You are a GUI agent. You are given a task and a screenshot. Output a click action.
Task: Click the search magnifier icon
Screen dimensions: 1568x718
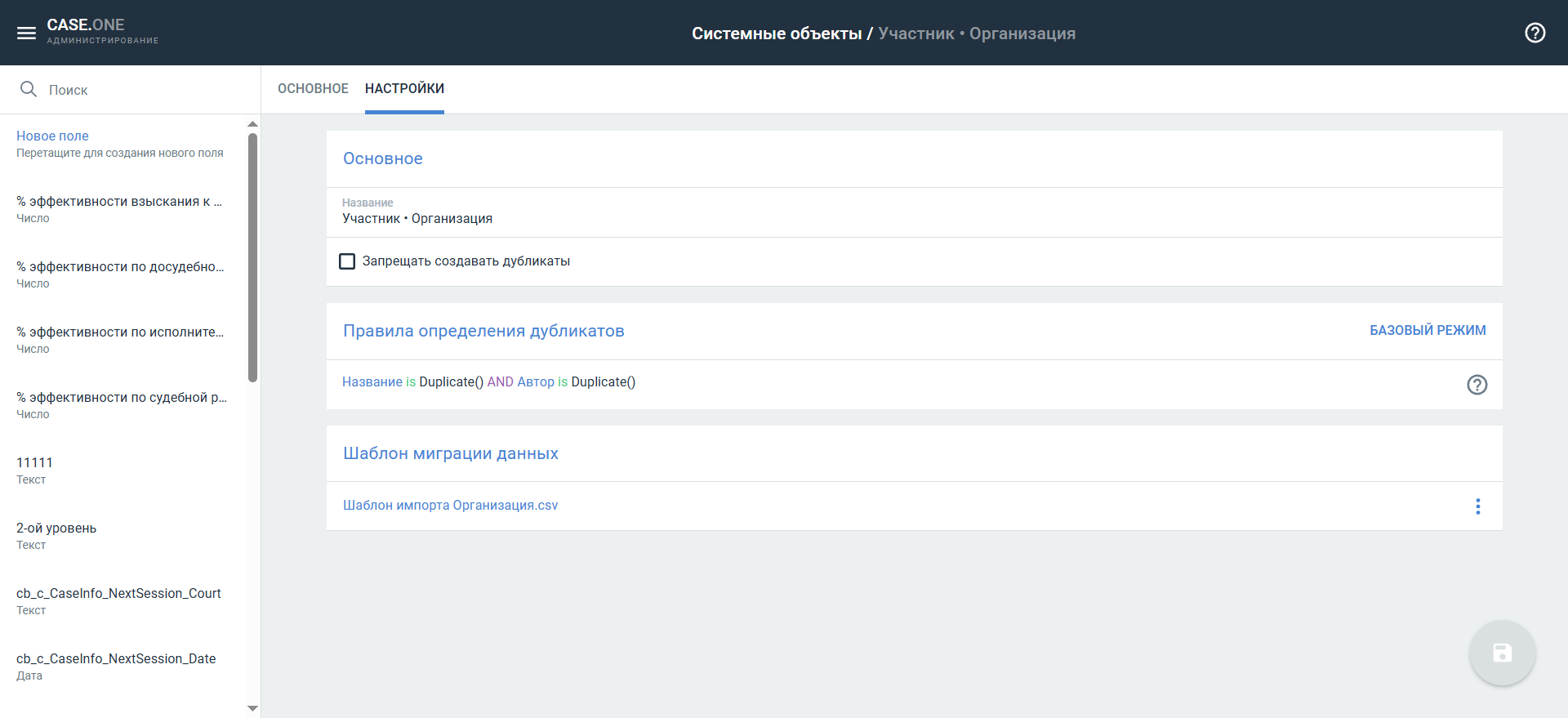tap(29, 89)
